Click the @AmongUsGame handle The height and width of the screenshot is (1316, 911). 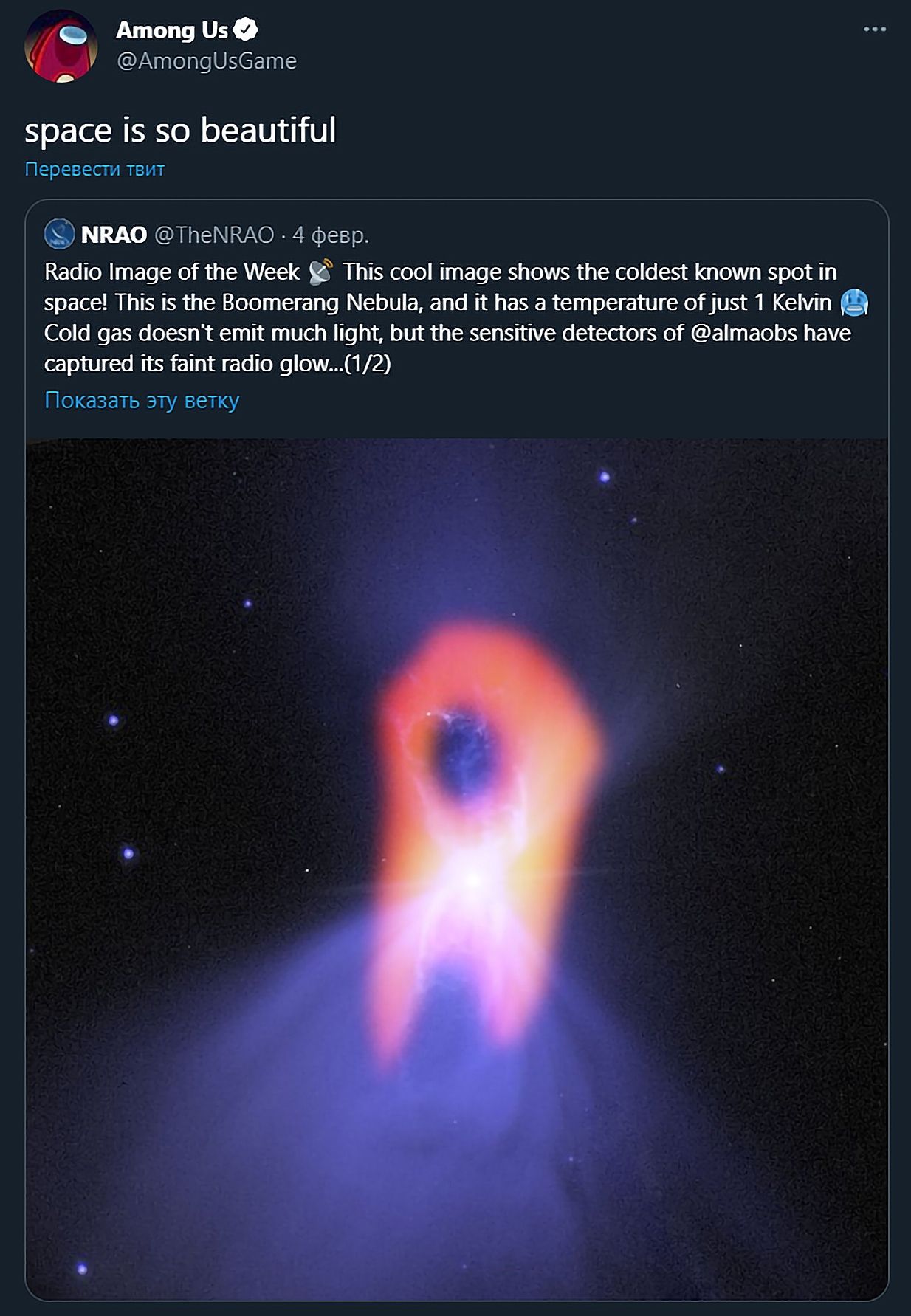click(207, 61)
